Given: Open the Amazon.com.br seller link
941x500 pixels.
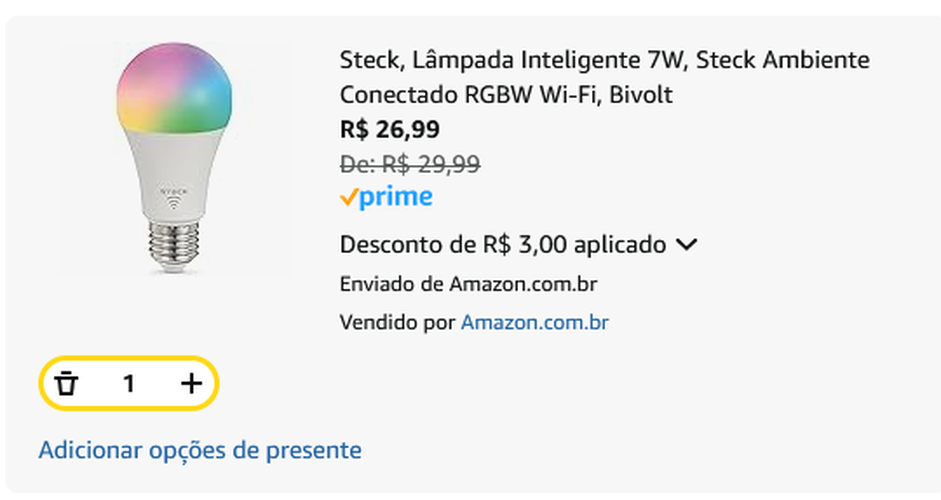Looking at the screenshot, I should coord(534,323).
